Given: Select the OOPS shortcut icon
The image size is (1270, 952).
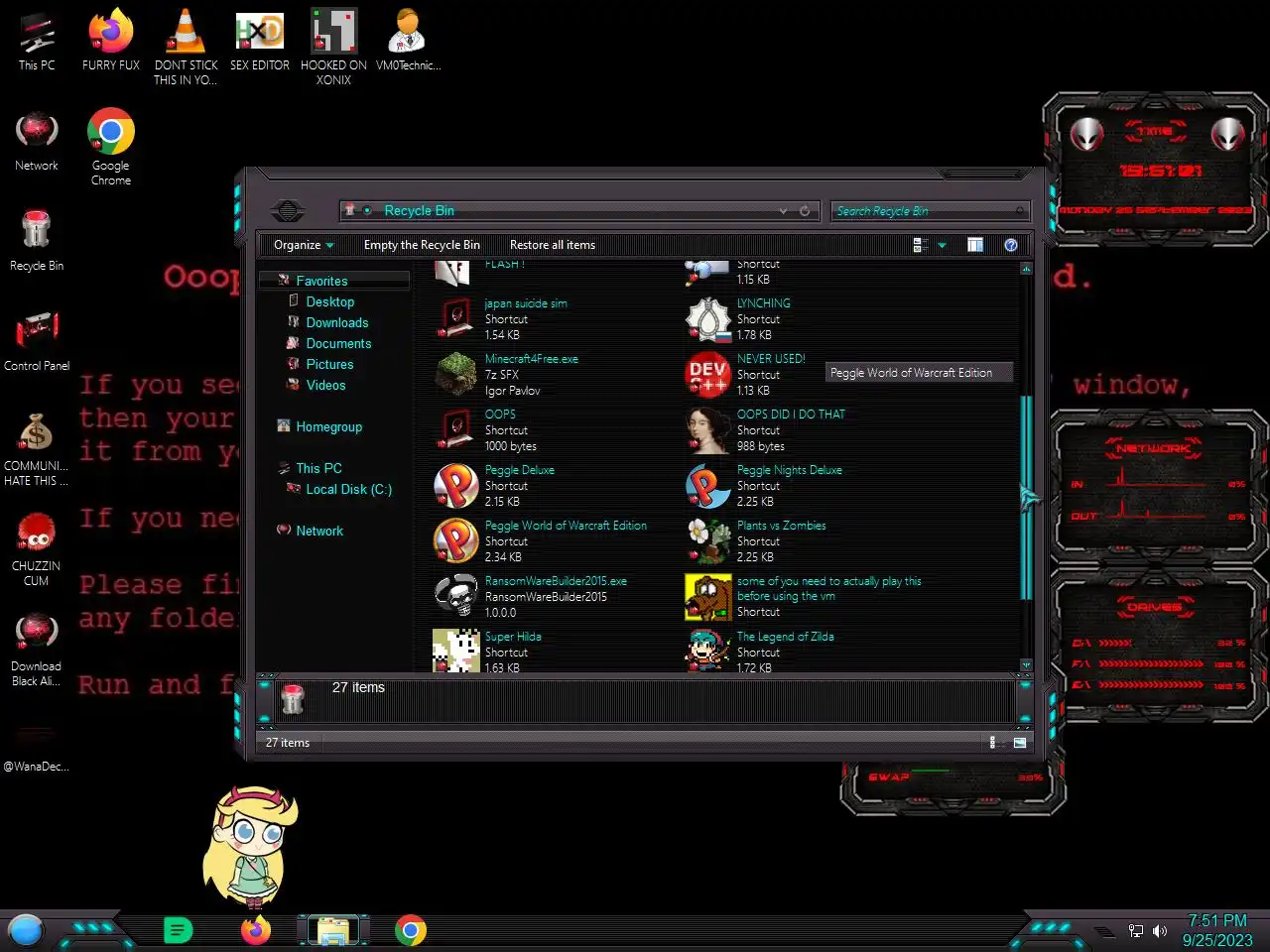Looking at the screenshot, I should 456,429.
